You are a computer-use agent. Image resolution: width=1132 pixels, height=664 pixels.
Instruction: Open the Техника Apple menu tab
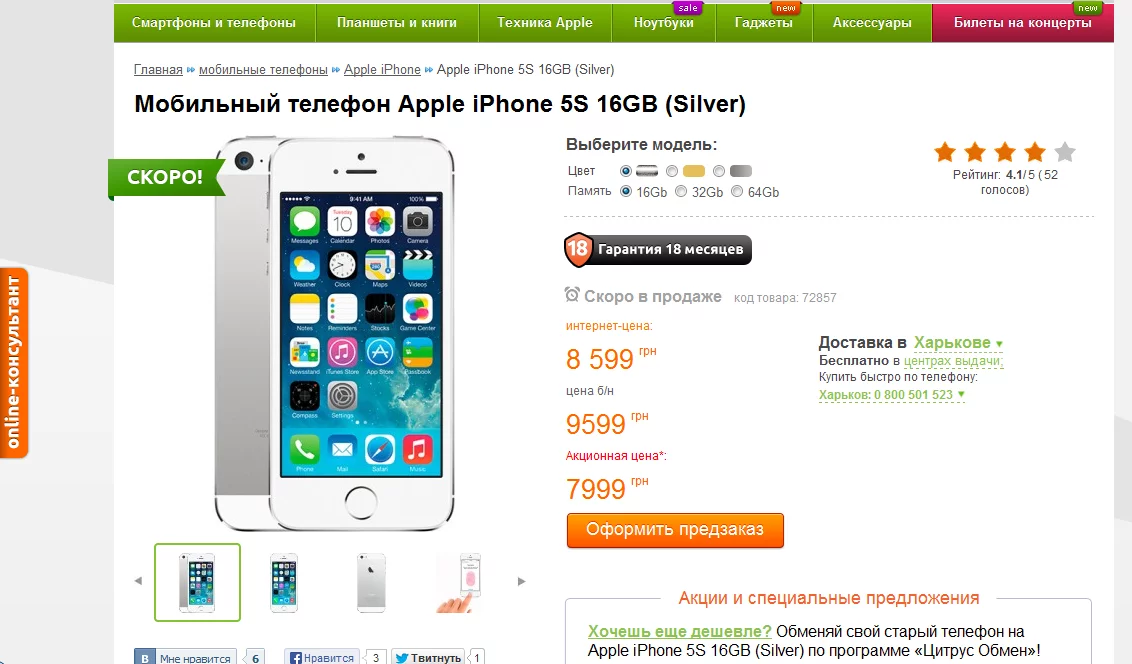pyautogui.click(x=545, y=22)
